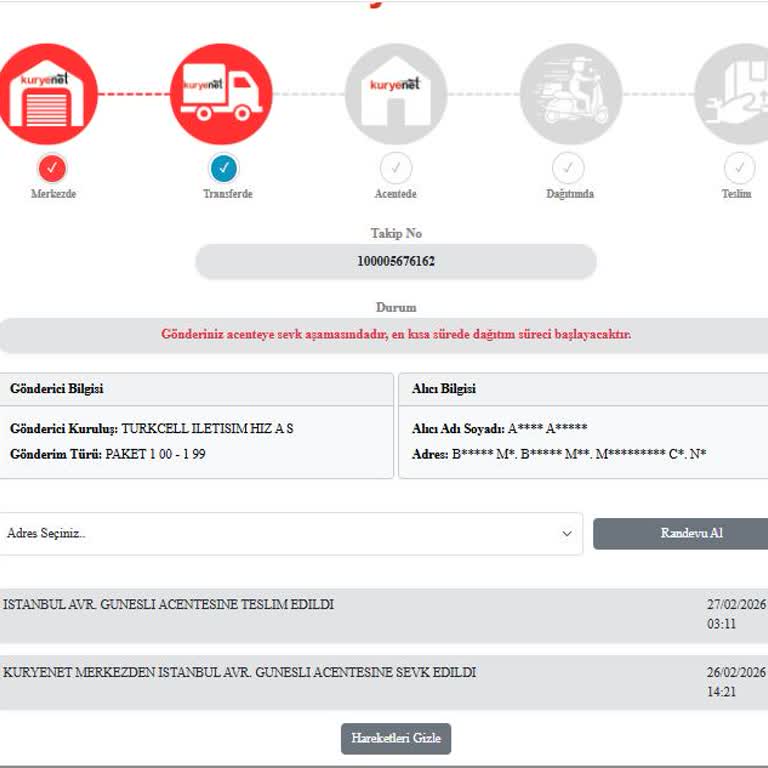
Task: Click the Hareketleri Gizle button
Action: click(x=396, y=738)
